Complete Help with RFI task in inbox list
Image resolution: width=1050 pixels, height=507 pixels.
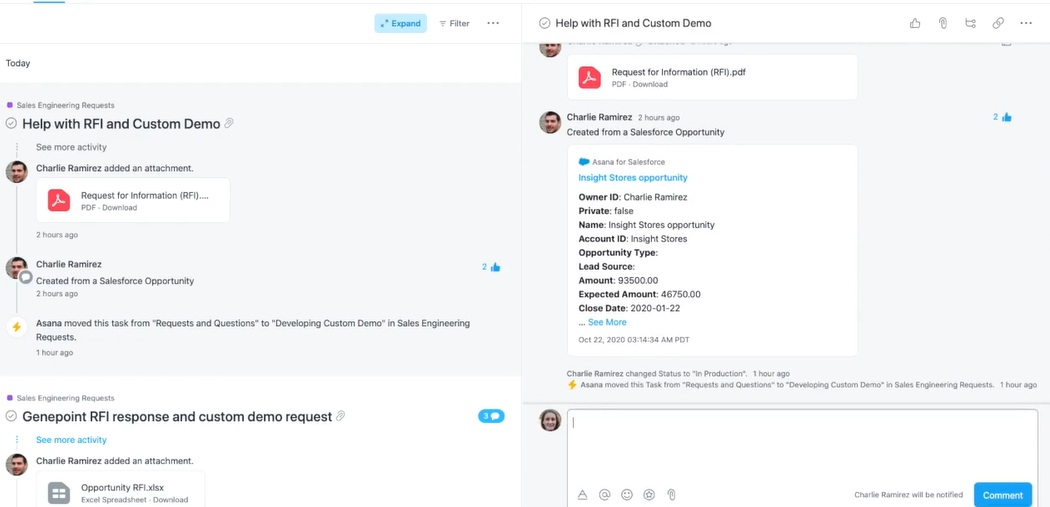[11, 123]
